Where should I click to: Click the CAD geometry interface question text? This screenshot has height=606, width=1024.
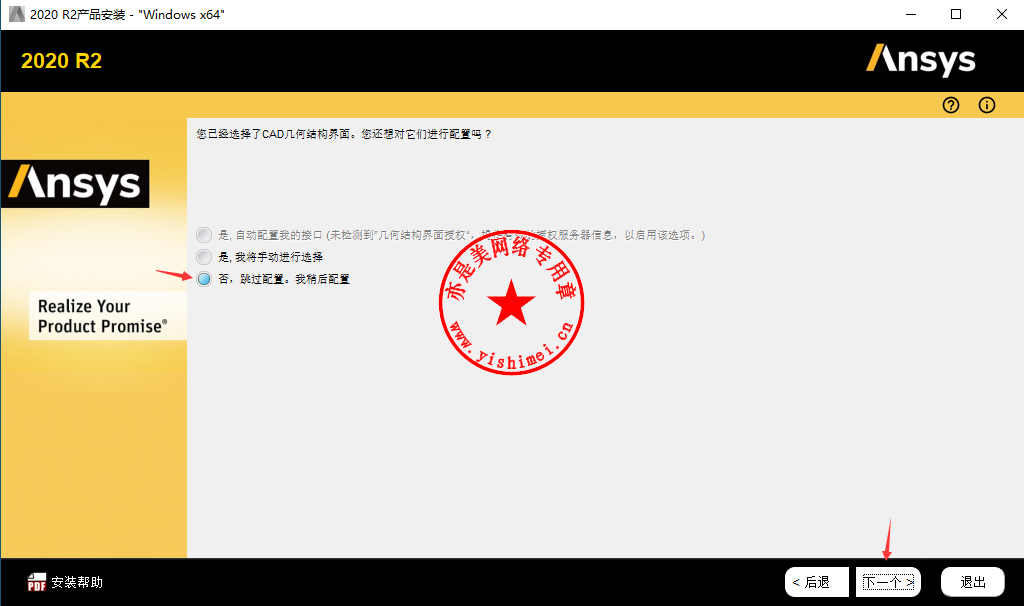(344, 134)
